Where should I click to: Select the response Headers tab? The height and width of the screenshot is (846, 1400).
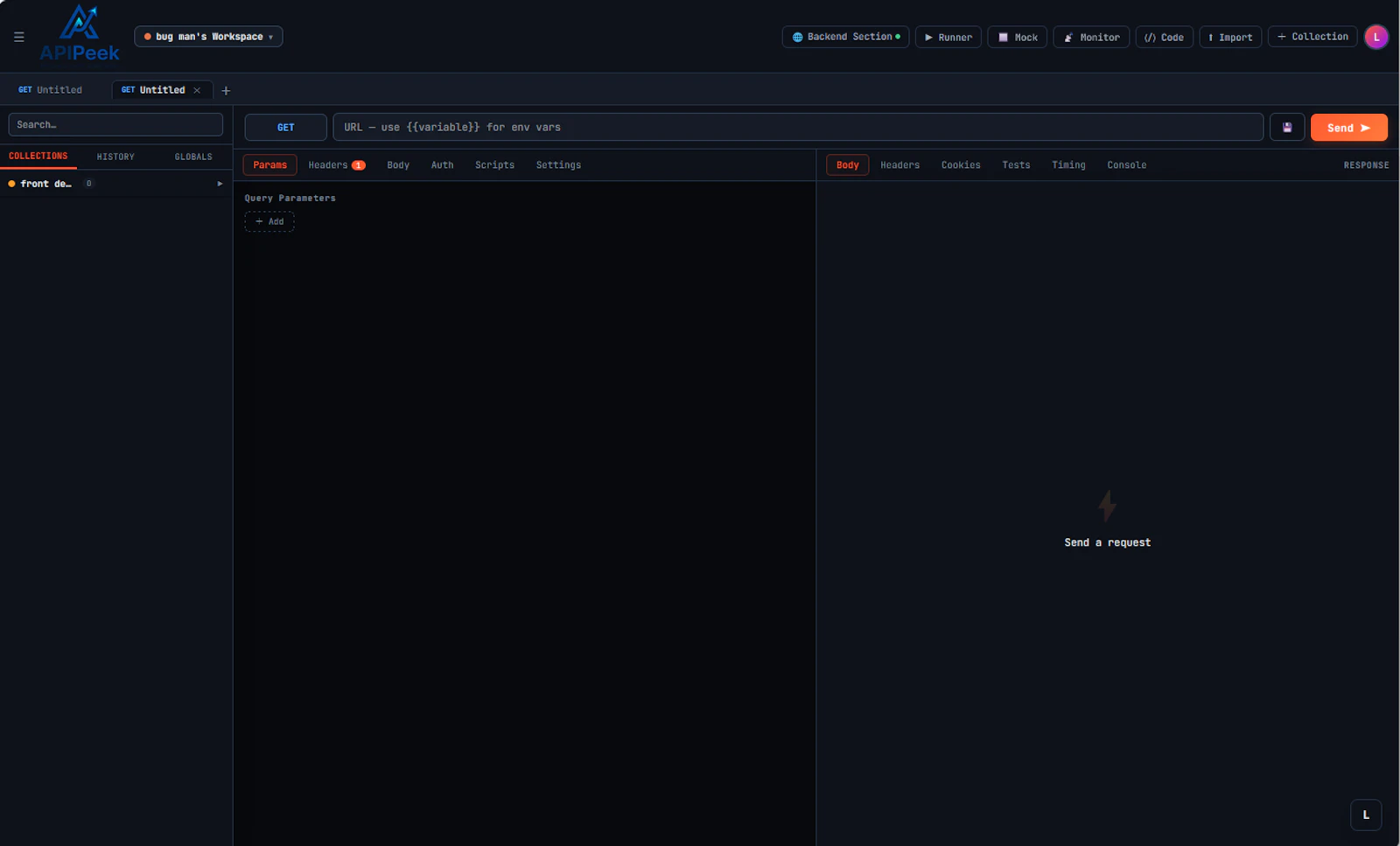(899, 164)
